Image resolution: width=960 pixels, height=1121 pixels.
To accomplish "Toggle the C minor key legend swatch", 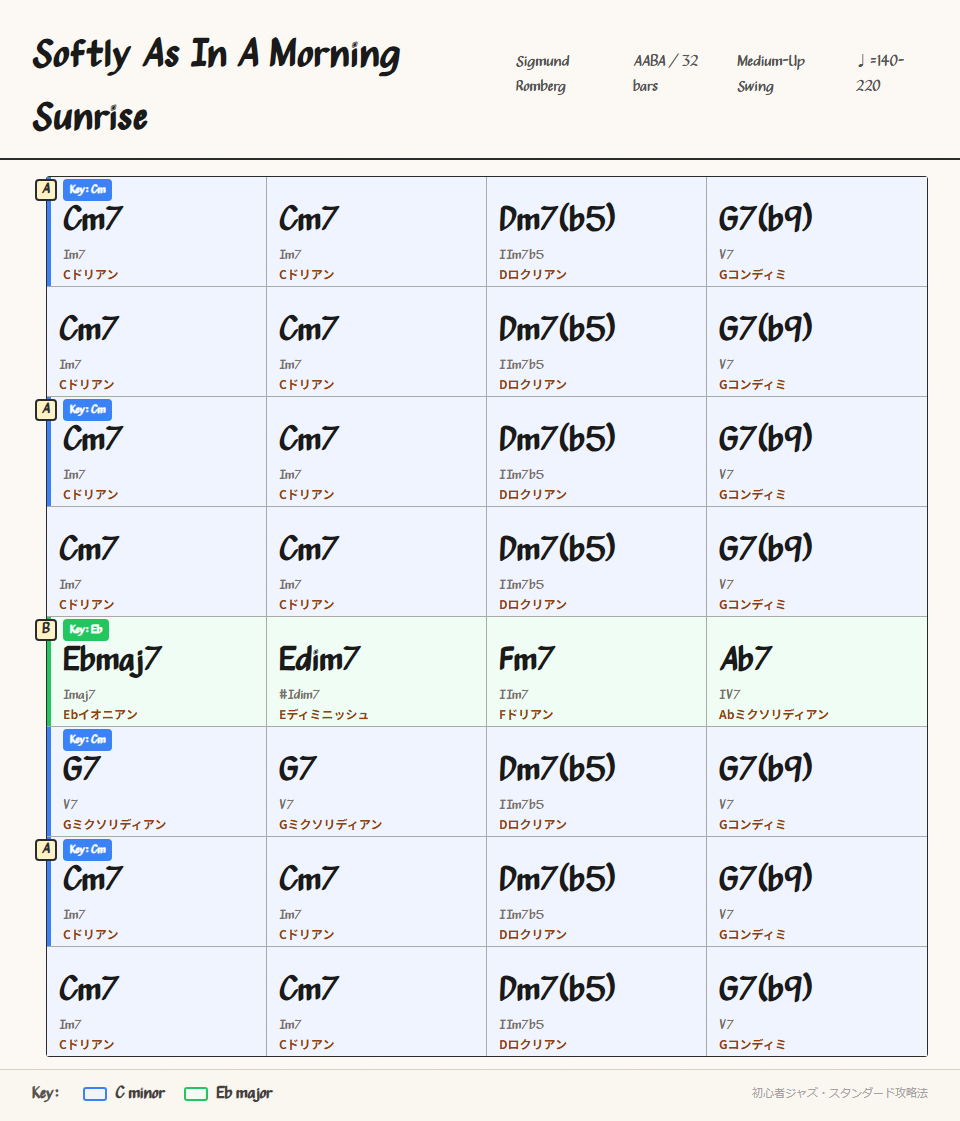I will coord(97,1093).
